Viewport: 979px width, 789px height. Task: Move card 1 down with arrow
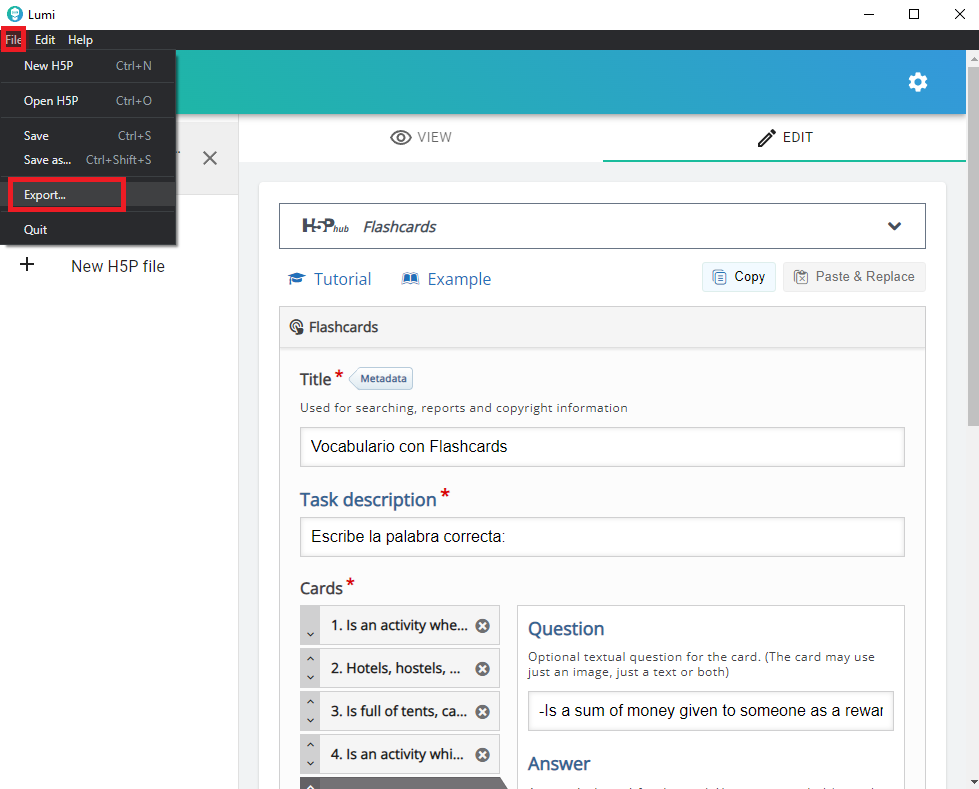tap(310, 634)
